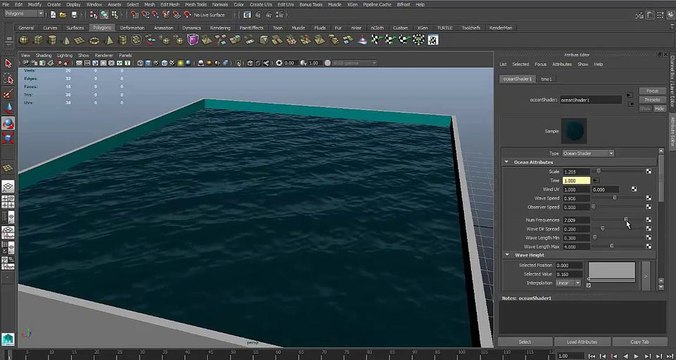
Task: Click the Load Attributes button
Action: pyautogui.click(x=582, y=342)
